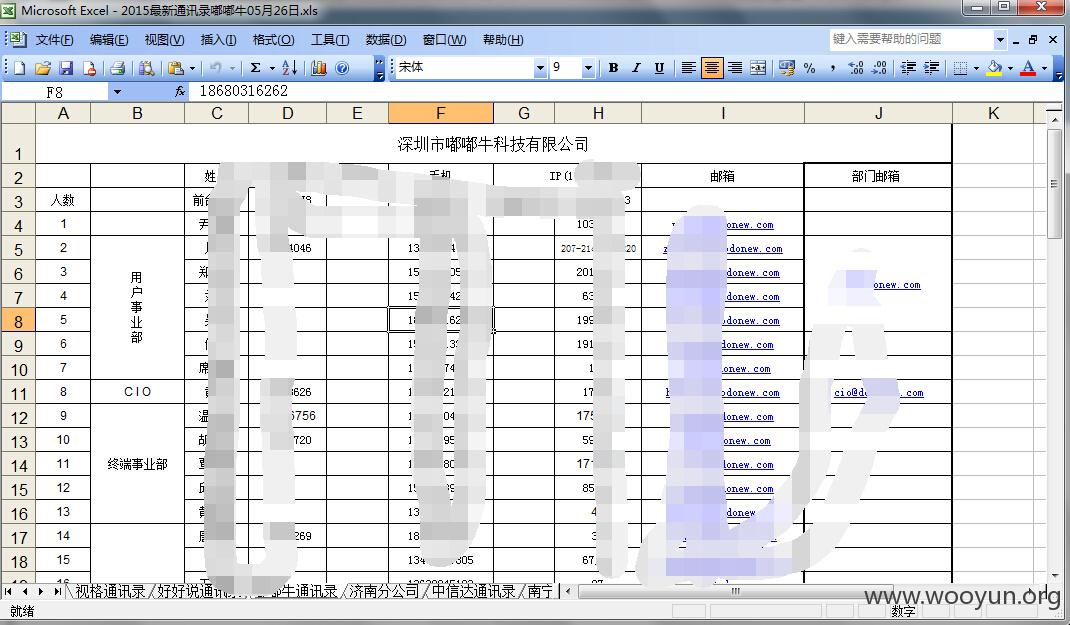1070x625 pixels.
Task: Open the 视图(V) menu
Action: point(164,40)
